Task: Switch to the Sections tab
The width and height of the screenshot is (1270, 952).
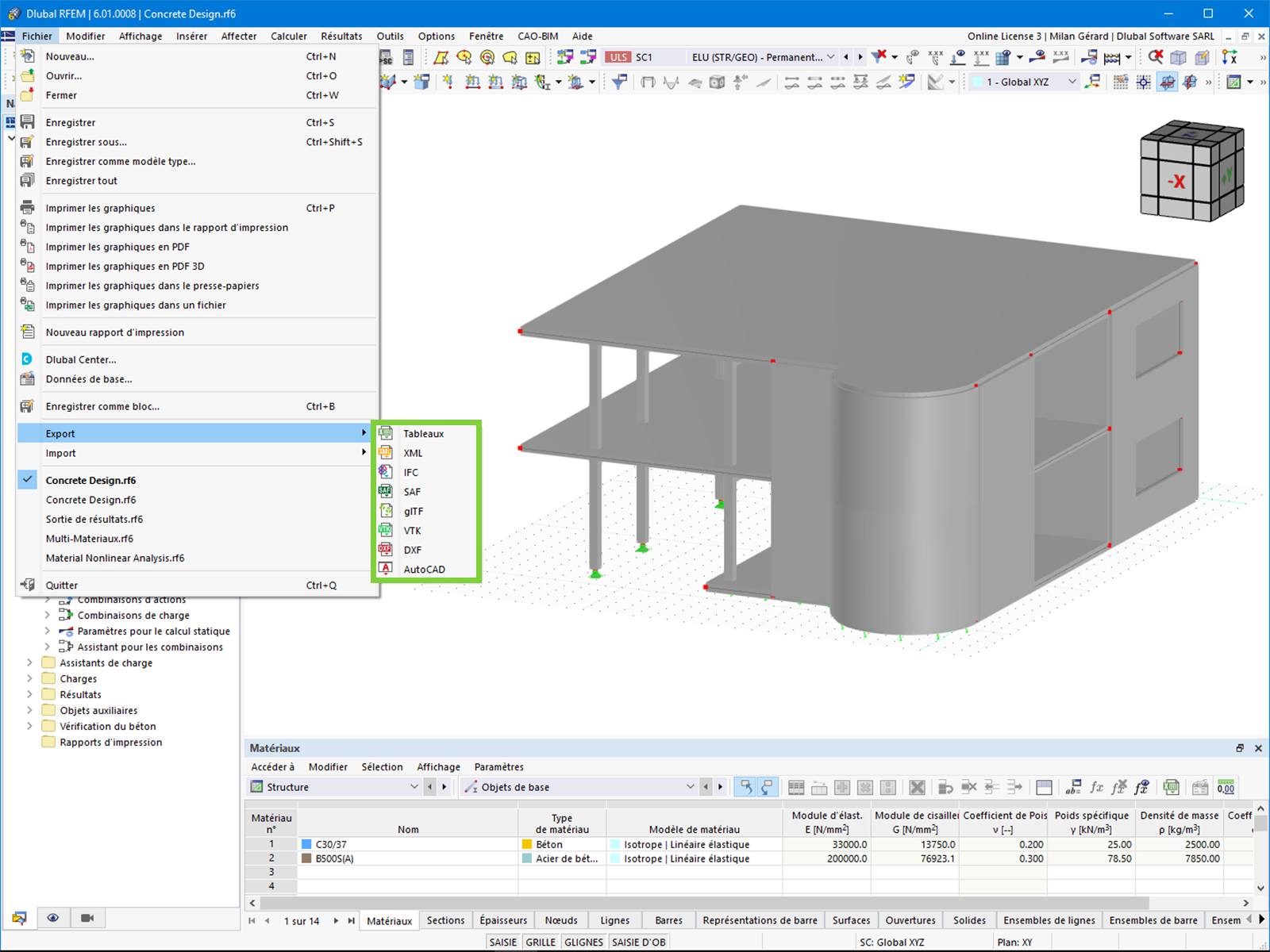Action: [x=445, y=920]
